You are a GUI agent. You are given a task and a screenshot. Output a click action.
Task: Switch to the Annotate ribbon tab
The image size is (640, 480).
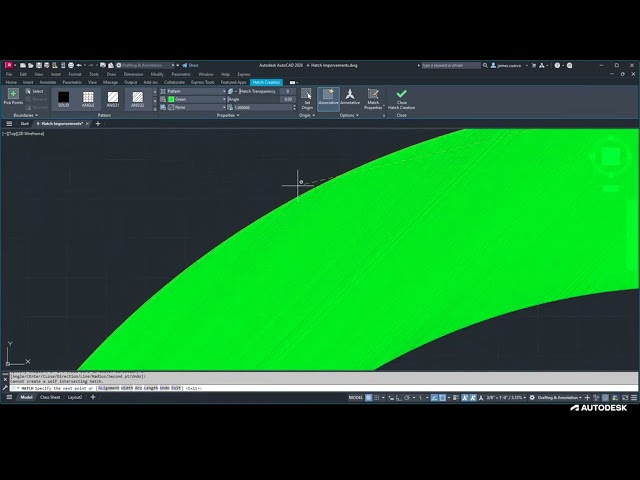(48, 82)
